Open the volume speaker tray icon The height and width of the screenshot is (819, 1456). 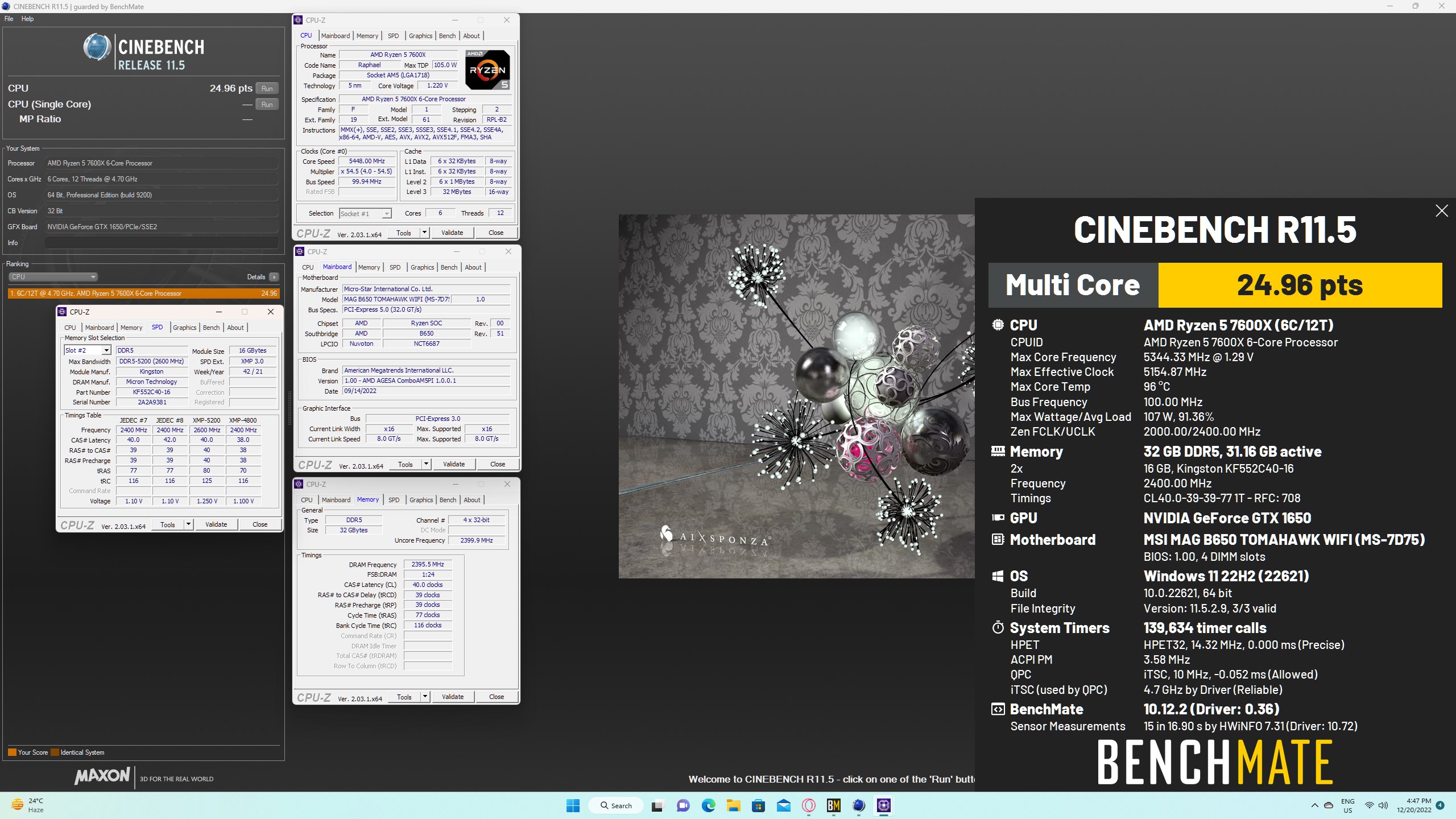1383,805
